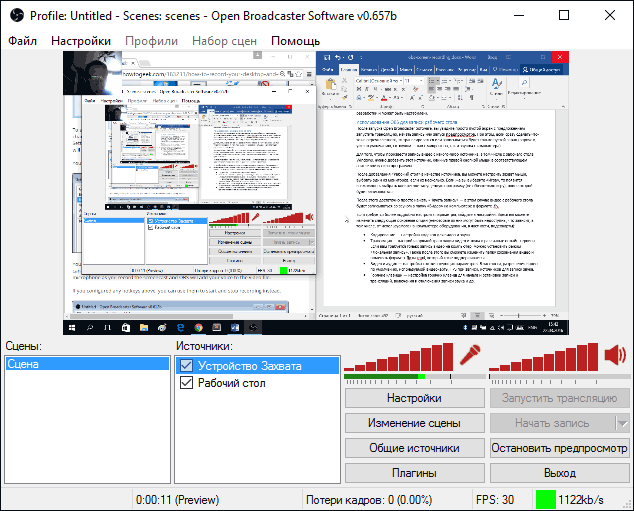Click Остановить предпросмотр button
The image size is (634, 511).
pos(560,448)
